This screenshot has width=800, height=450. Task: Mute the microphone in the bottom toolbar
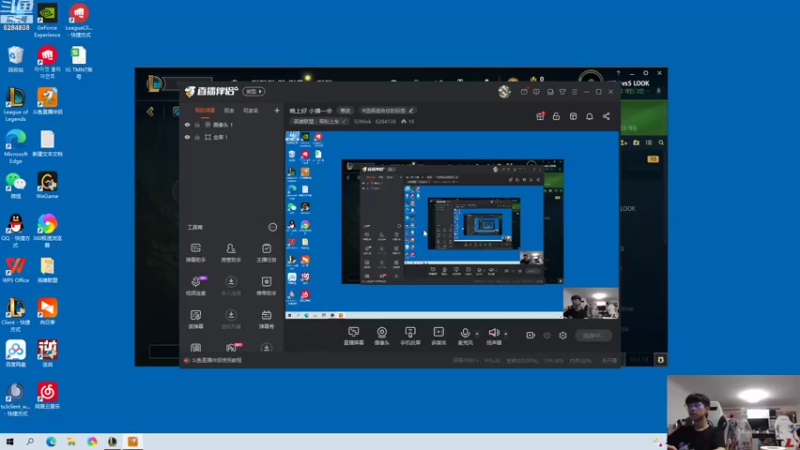(x=465, y=333)
